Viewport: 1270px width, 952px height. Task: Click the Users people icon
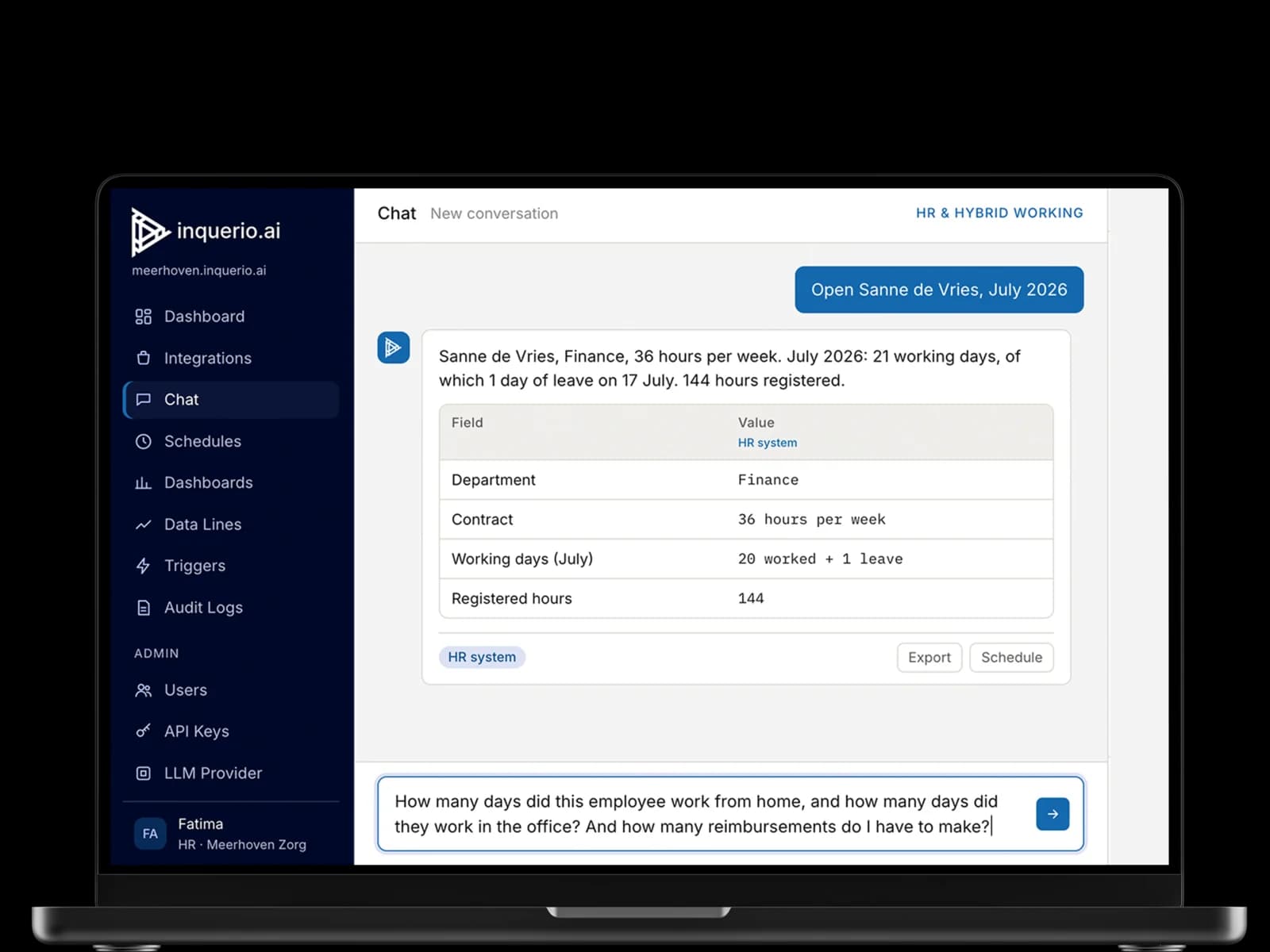(144, 690)
